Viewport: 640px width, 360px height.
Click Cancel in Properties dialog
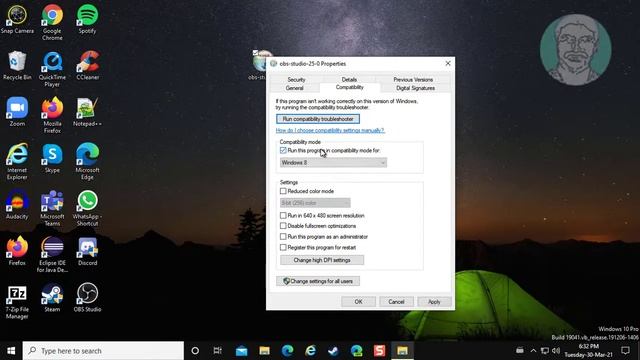[396, 302]
